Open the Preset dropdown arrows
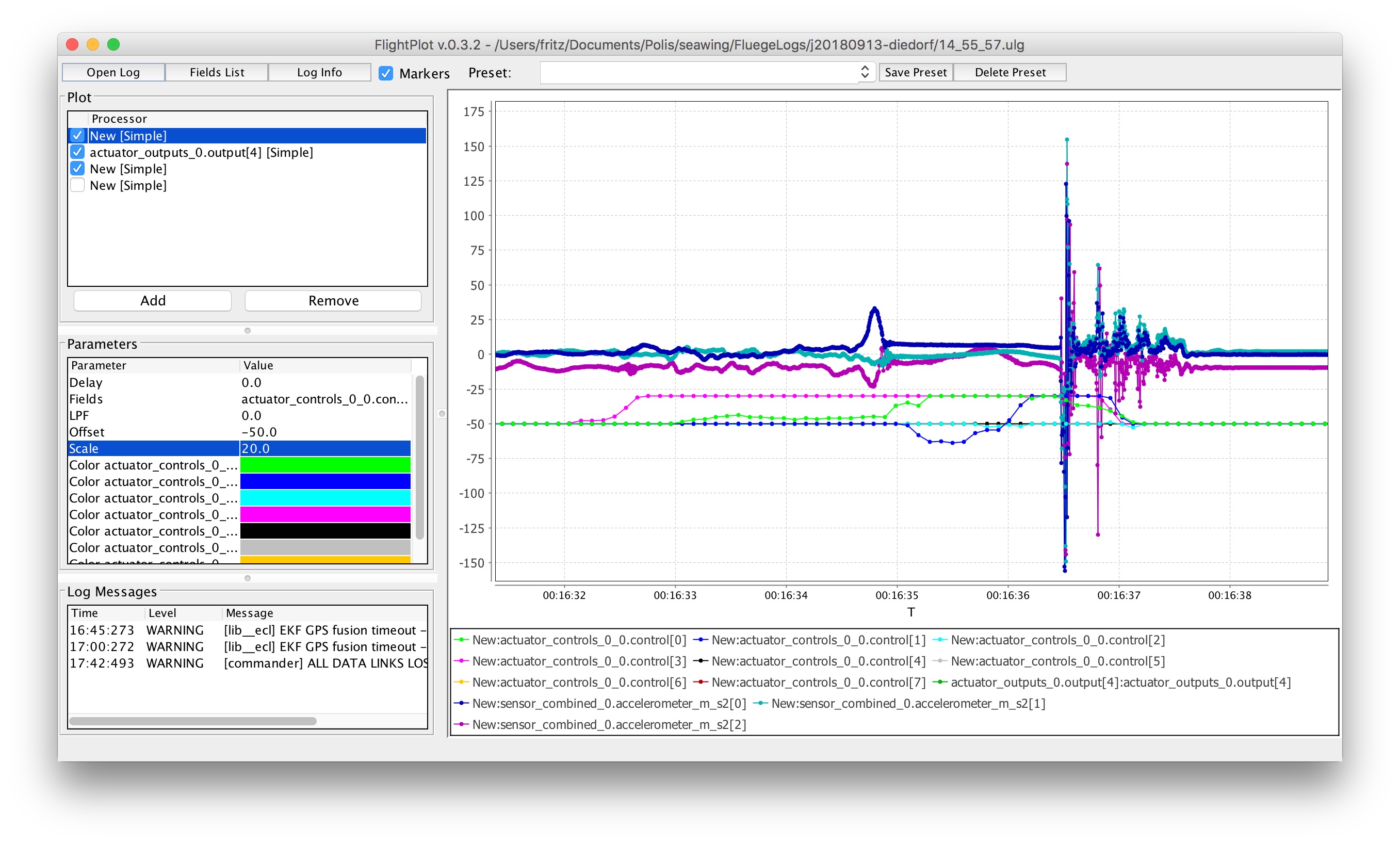Screen dimensions: 1400x844 pyautogui.click(x=865, y=72)
